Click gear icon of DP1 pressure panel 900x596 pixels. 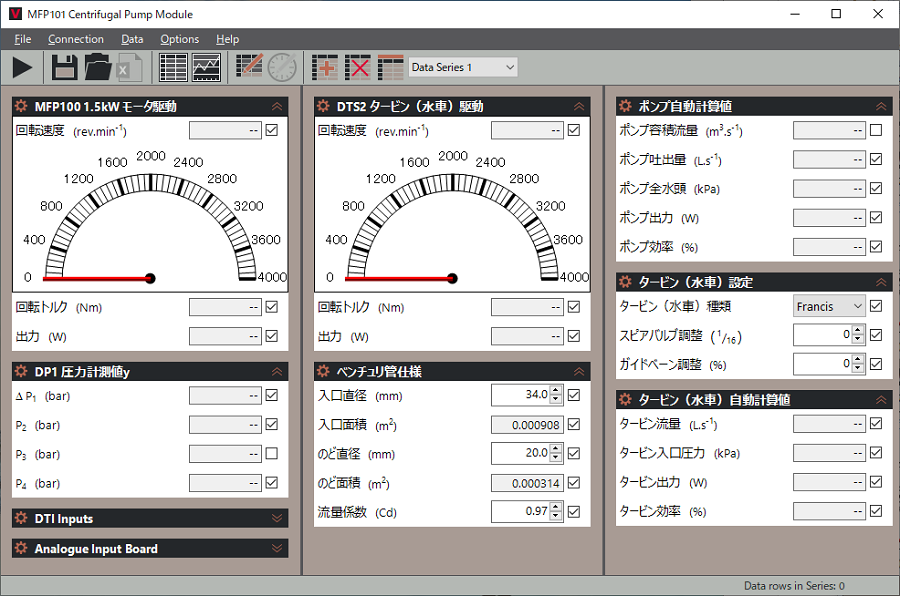[x=21, y=371]
